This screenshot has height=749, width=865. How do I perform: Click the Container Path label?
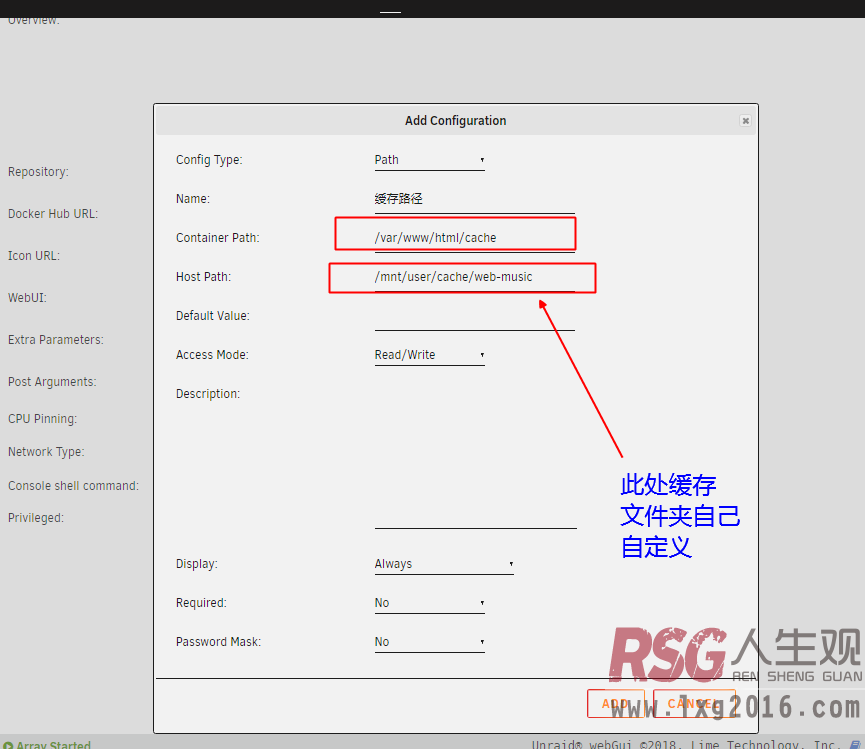217,238
